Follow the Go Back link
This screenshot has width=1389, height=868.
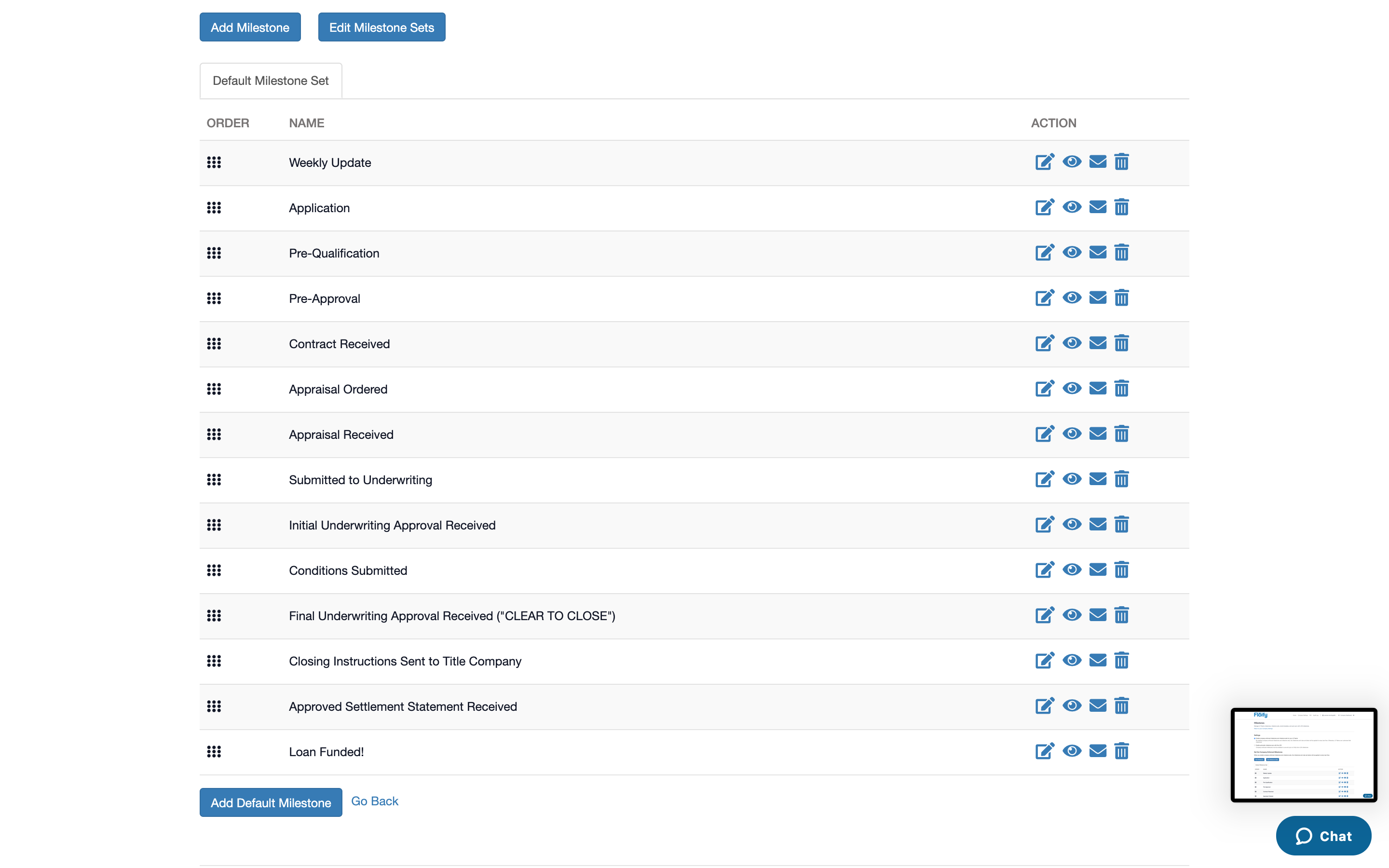click(x=374, y=801)
